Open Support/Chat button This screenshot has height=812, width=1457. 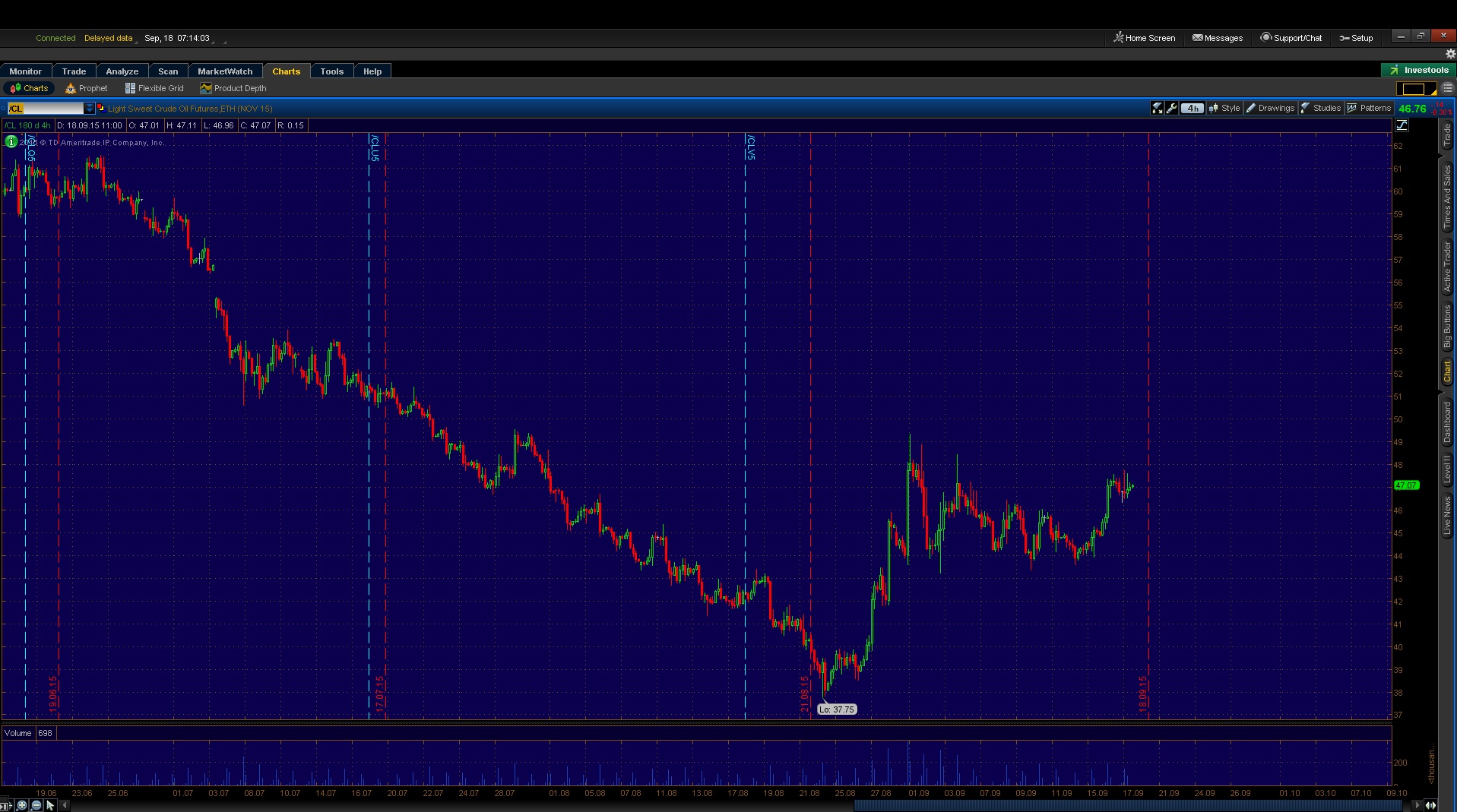click(x=1291, y=38)
